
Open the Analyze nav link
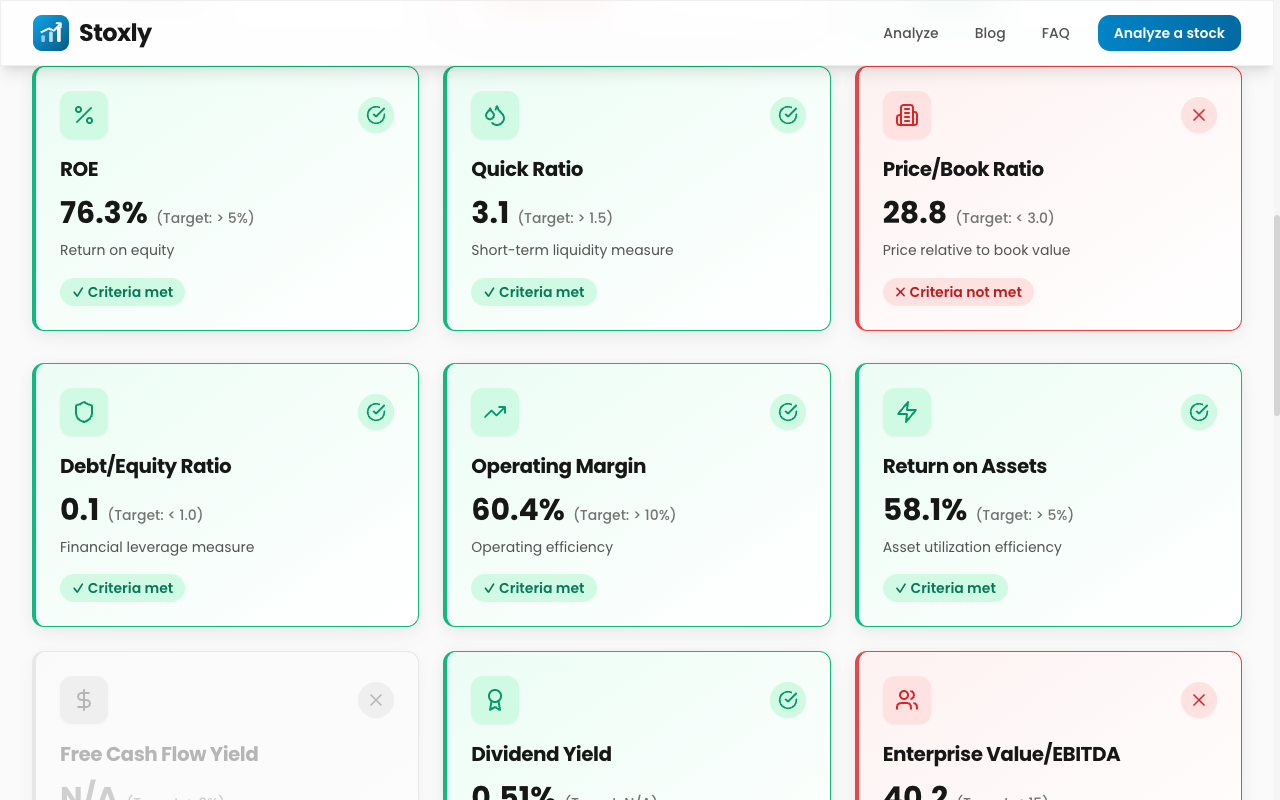(x=911, y=33)
